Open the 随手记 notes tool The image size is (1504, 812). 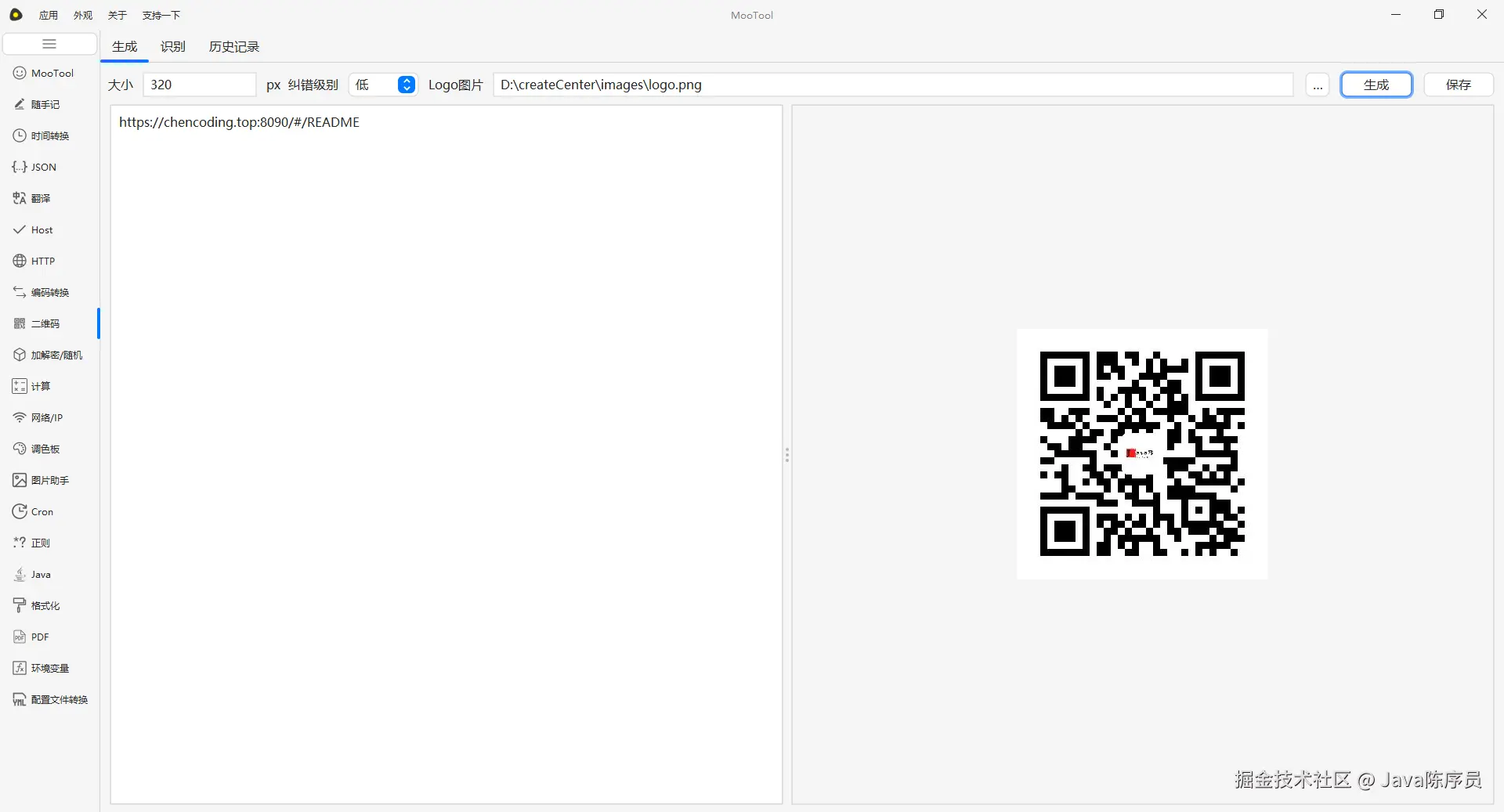click(x=50, y=104)
